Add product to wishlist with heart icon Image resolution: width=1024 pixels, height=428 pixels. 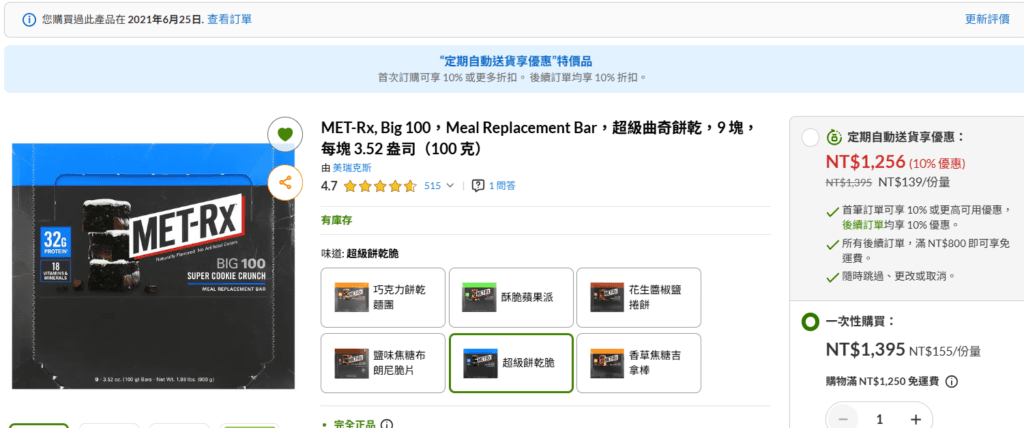pos(285,135)
